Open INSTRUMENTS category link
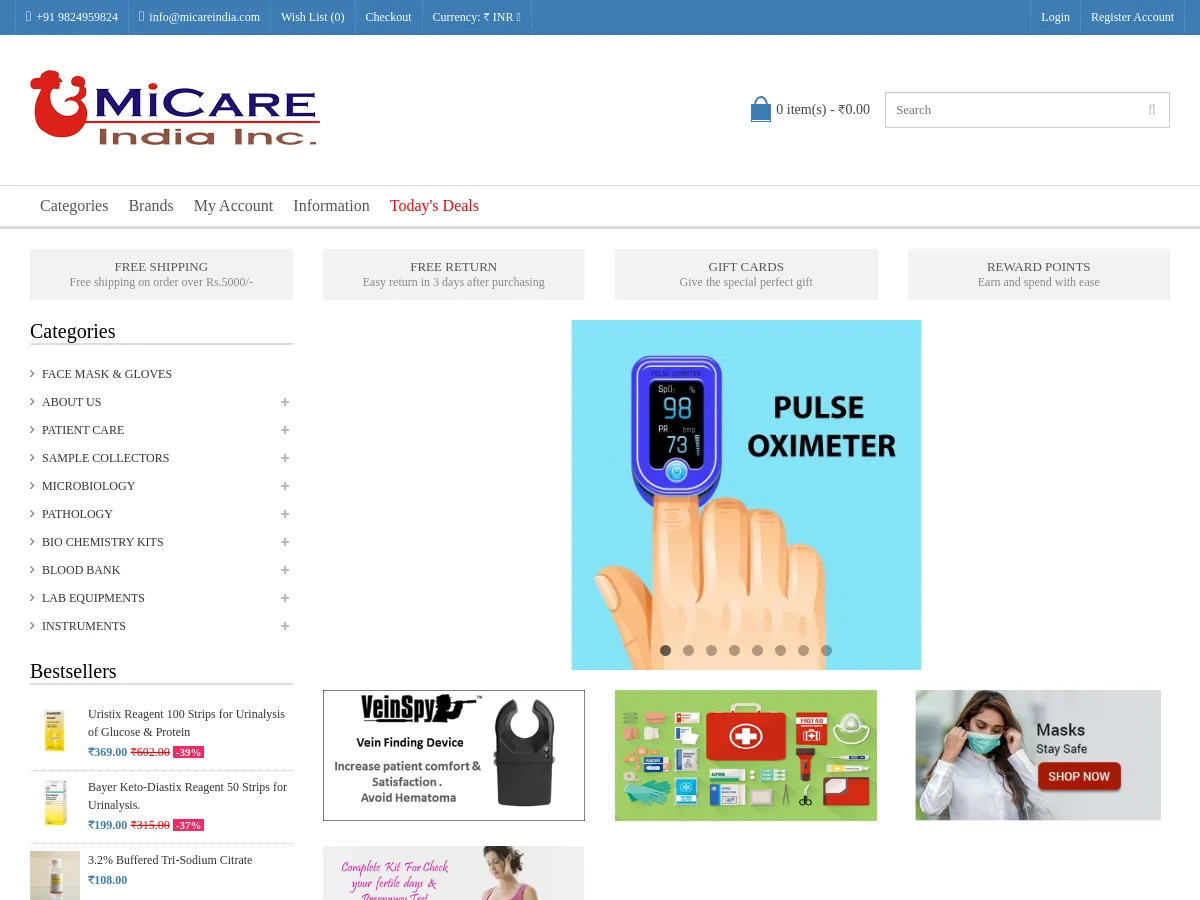 tap(84, 626)
